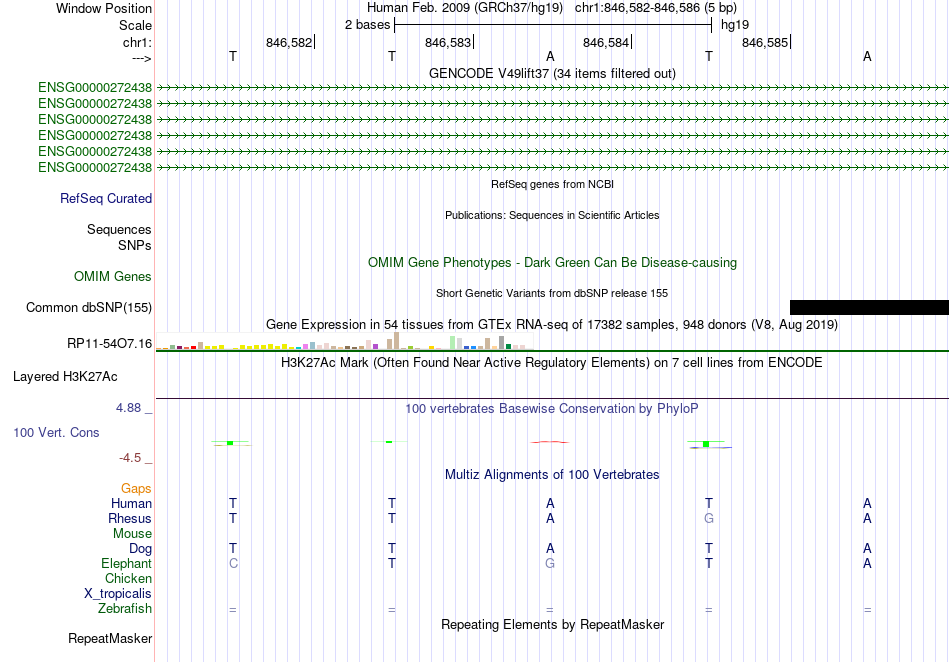Click the Mouse alignment row label
Image resolution: width=950 pixels, height=662 pixels.
pyautogui.click(x=132, y=534)
